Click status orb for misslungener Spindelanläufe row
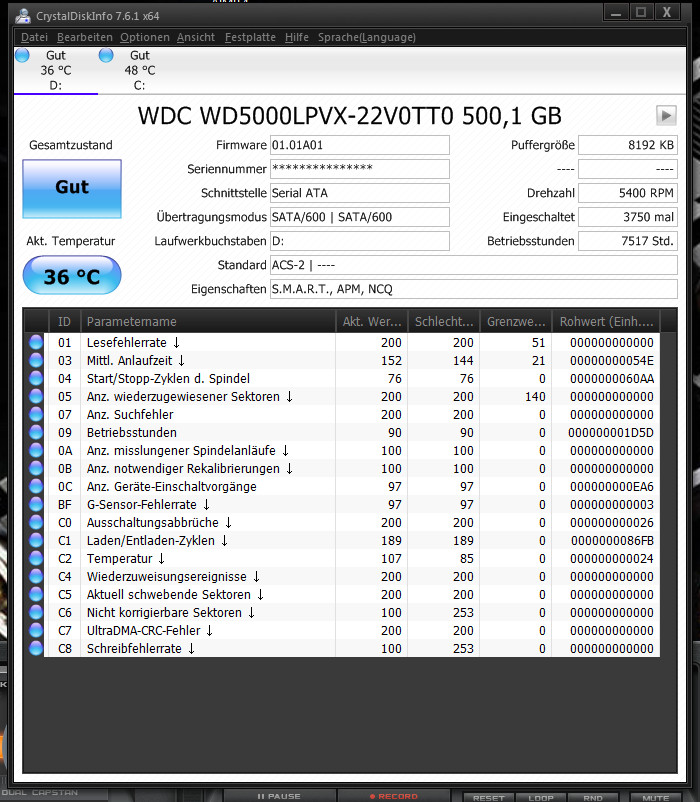This screenshot has height=802, width=700. click(36, 451)
